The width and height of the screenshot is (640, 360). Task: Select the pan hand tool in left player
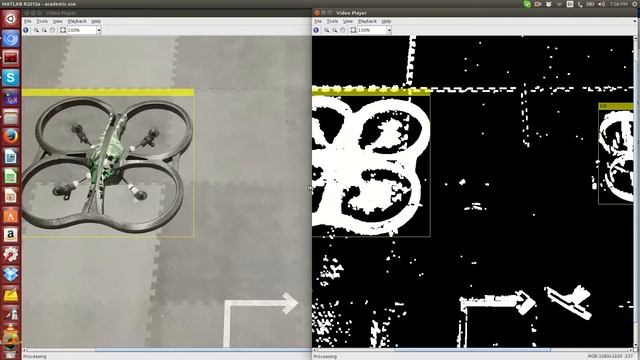(x=52, y=30)
